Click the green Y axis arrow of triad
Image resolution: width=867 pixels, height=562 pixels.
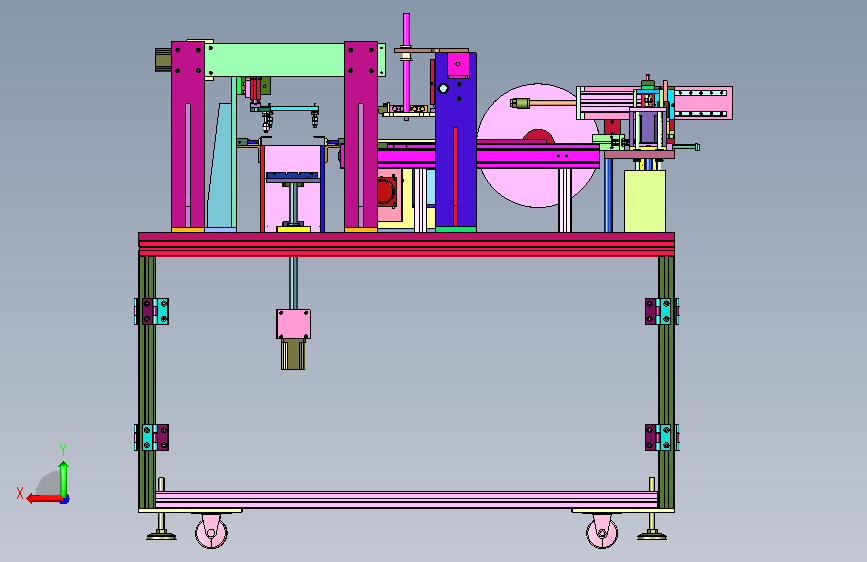pyautogui.click(x=64, y=479)
